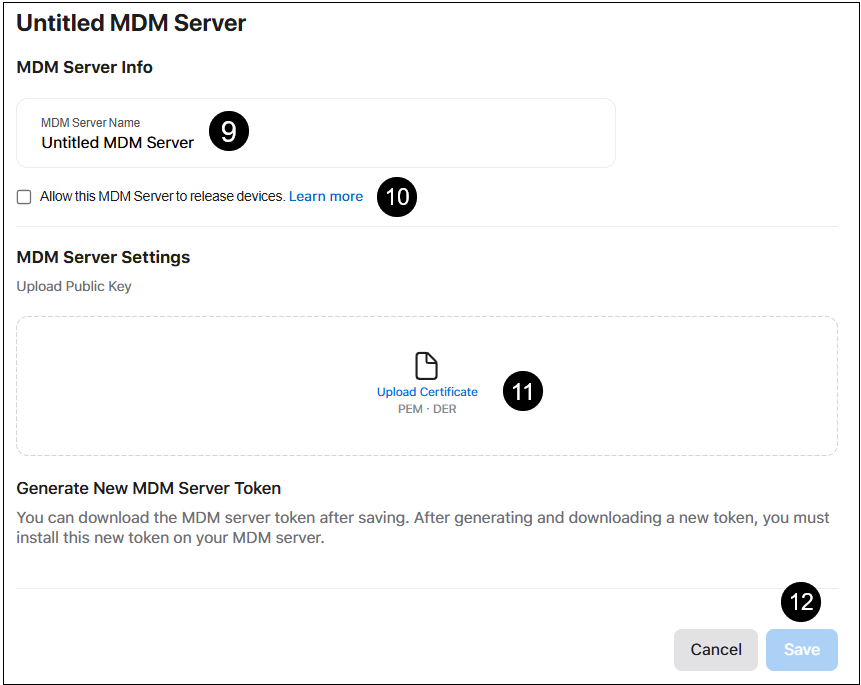This screenshot has height=685, width=861.
Task: Click the number 10 callout badge
Action: pos(397,197)
